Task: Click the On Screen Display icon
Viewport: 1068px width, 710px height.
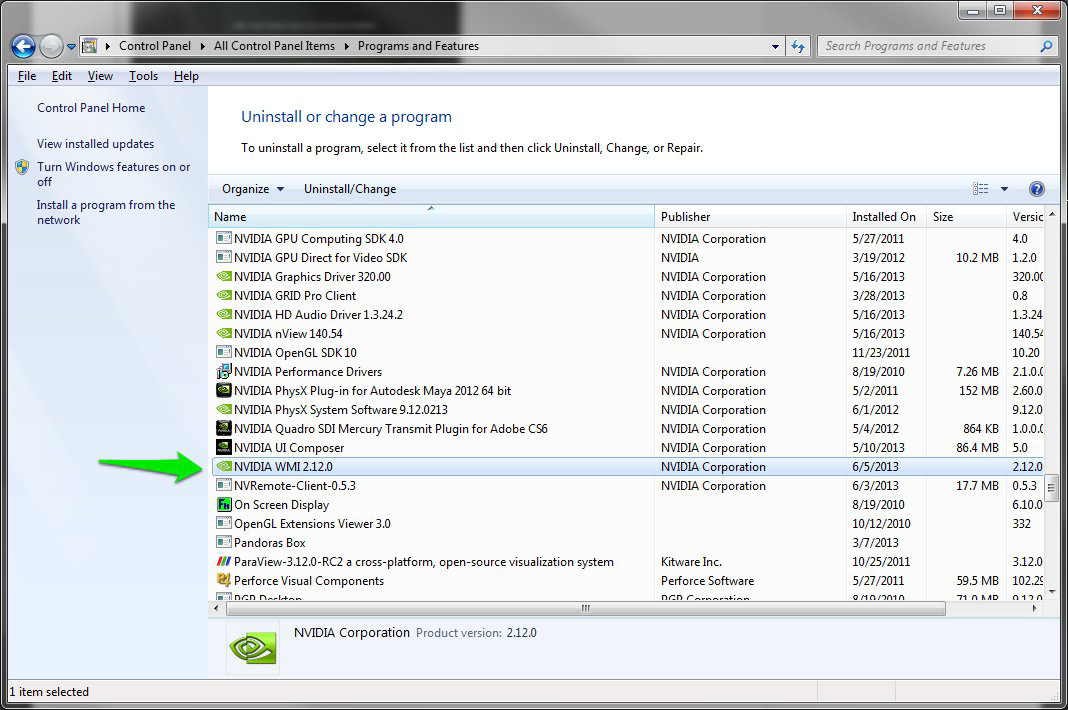Action: tap(223, 505)
